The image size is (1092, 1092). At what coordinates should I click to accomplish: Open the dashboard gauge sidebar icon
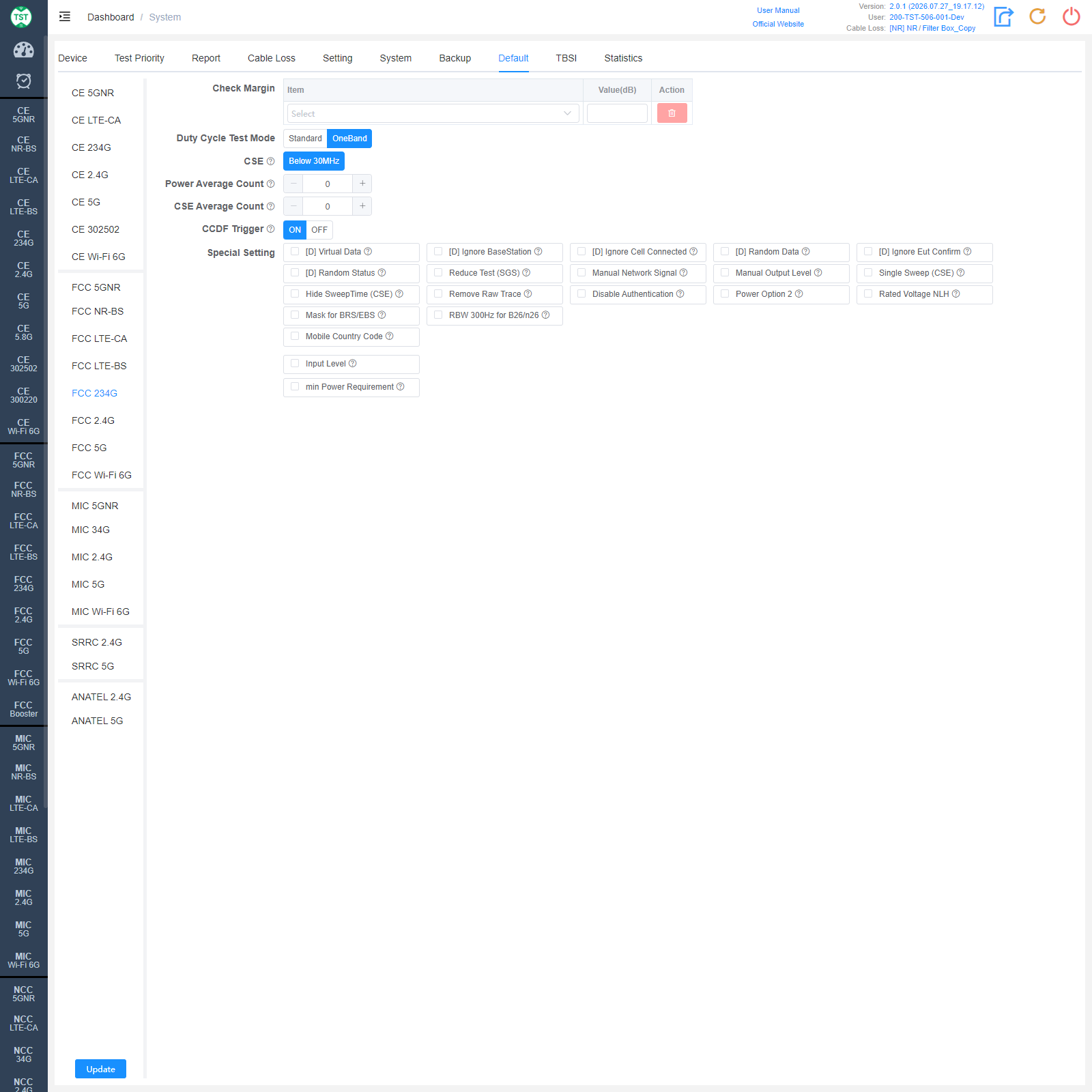coord(23,50)
